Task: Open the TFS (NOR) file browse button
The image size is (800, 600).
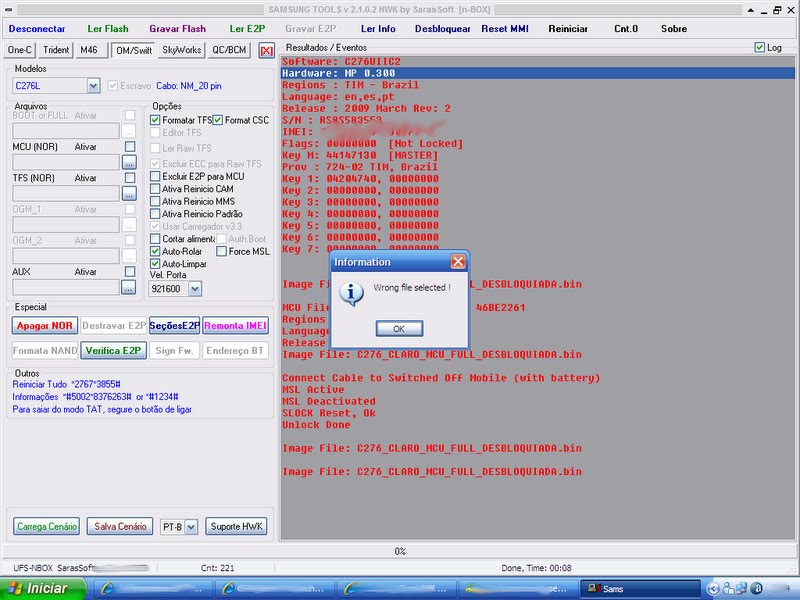Action: 129,194
